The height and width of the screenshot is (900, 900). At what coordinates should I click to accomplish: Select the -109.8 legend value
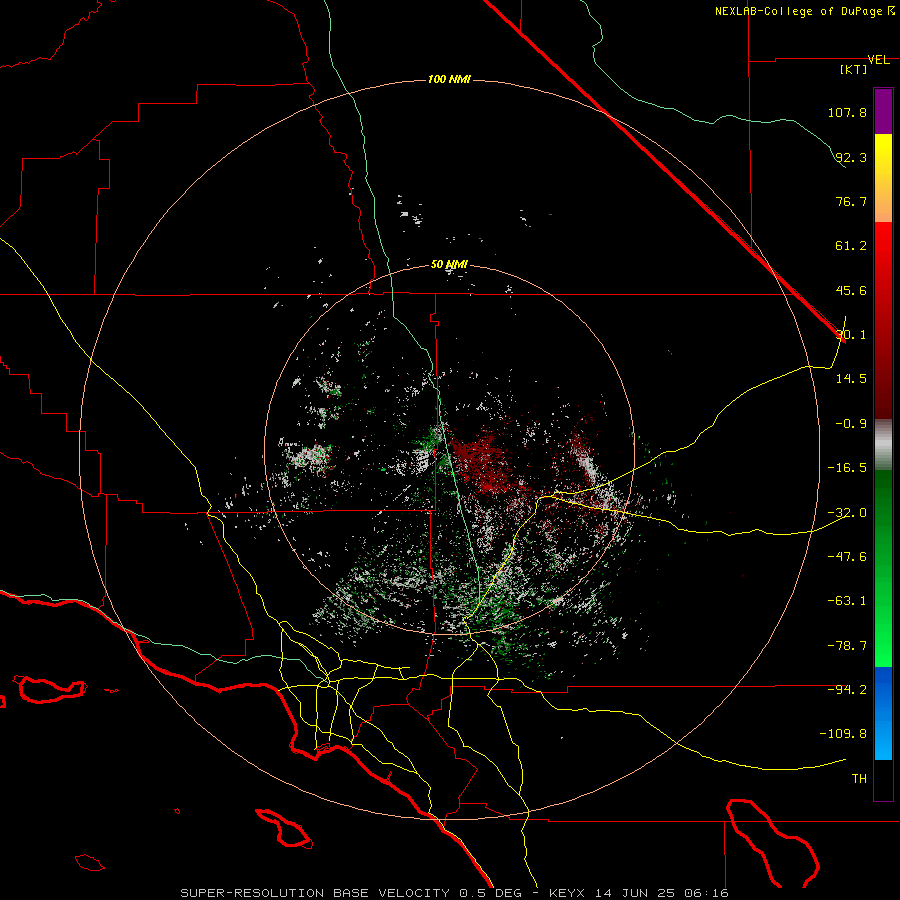[x=843, y=734]
